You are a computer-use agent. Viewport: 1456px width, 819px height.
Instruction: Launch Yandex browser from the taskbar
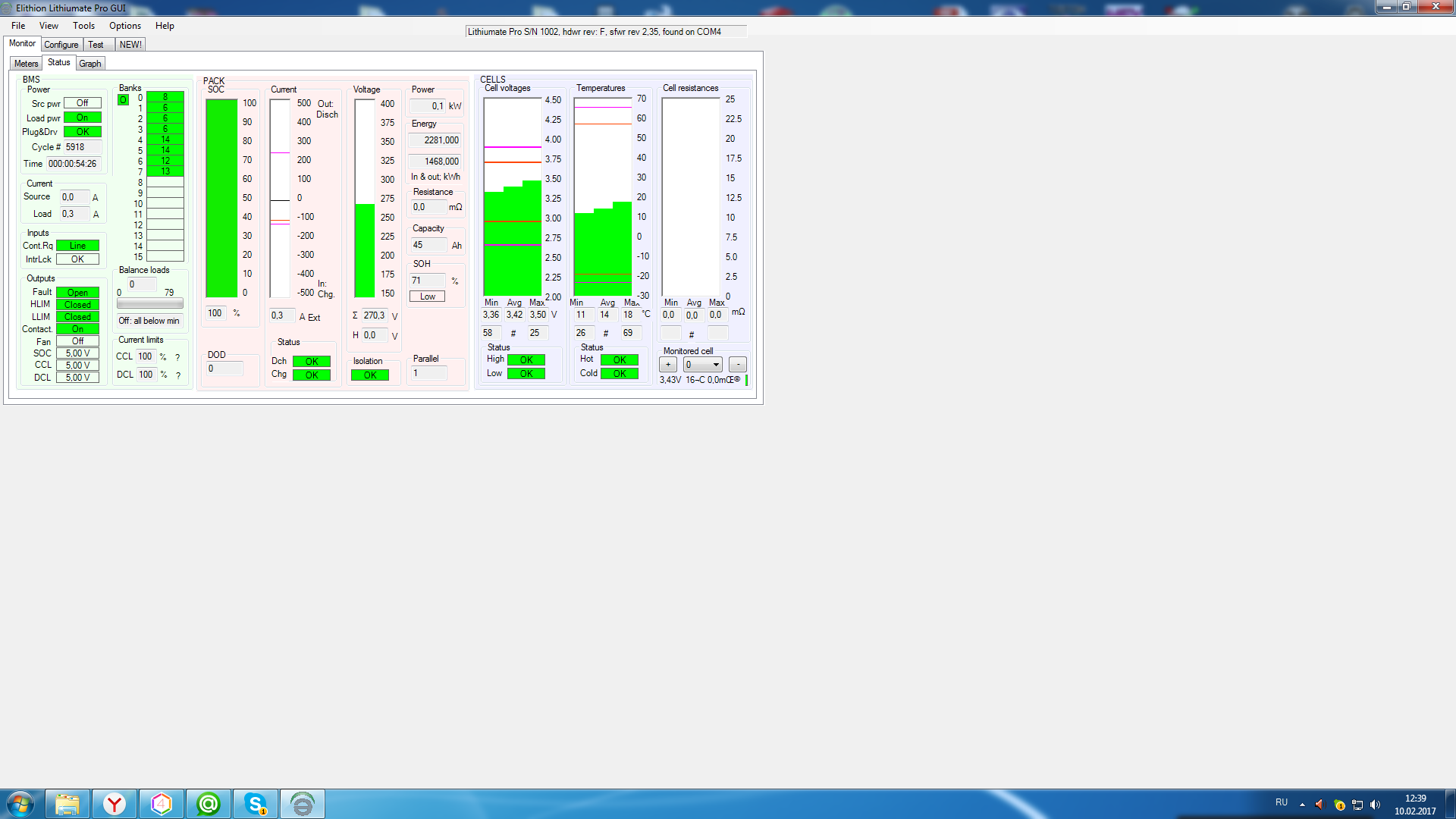[x=115, y=804]
